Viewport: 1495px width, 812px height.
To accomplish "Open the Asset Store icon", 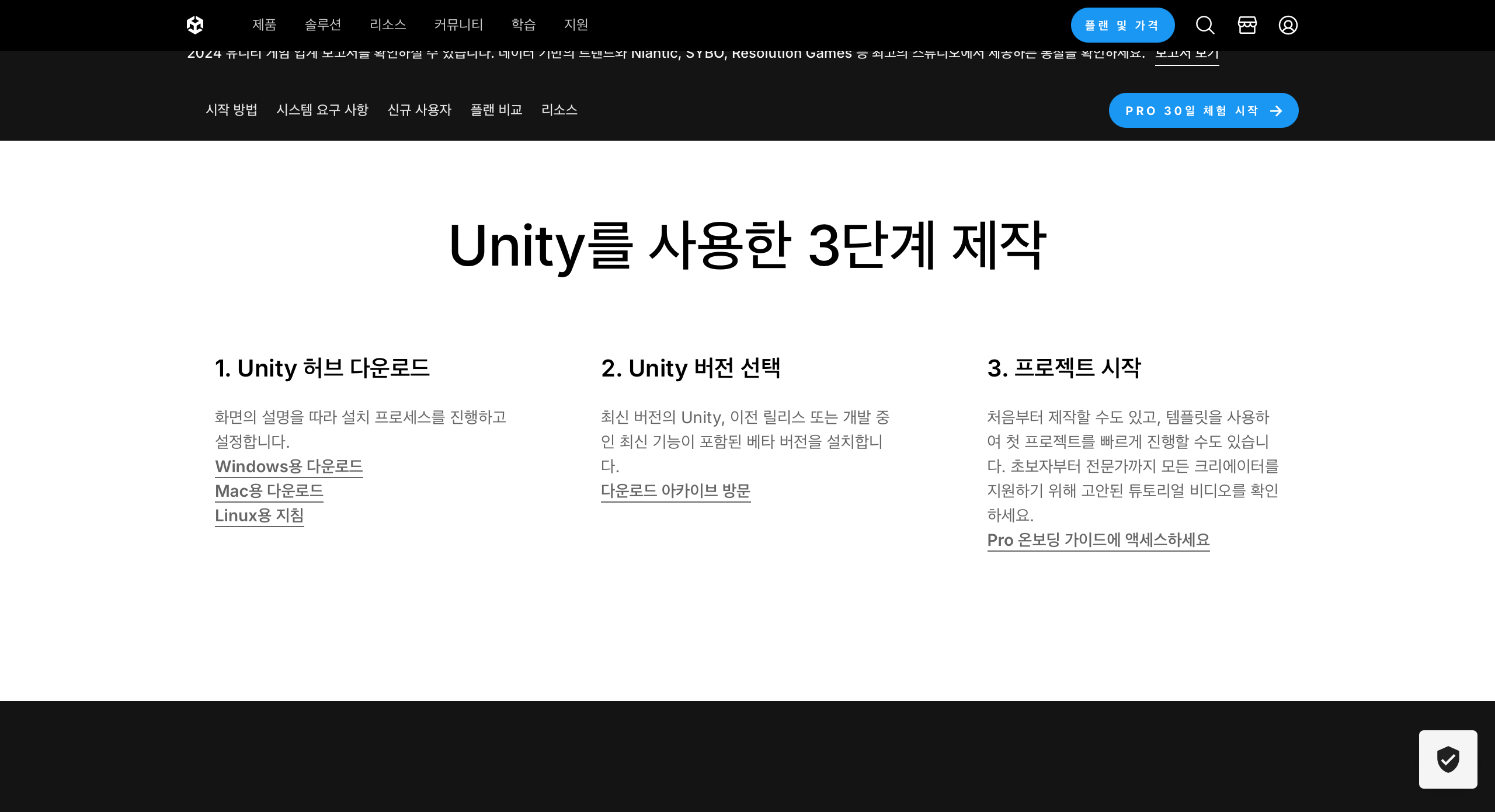I will point(1247,25).
